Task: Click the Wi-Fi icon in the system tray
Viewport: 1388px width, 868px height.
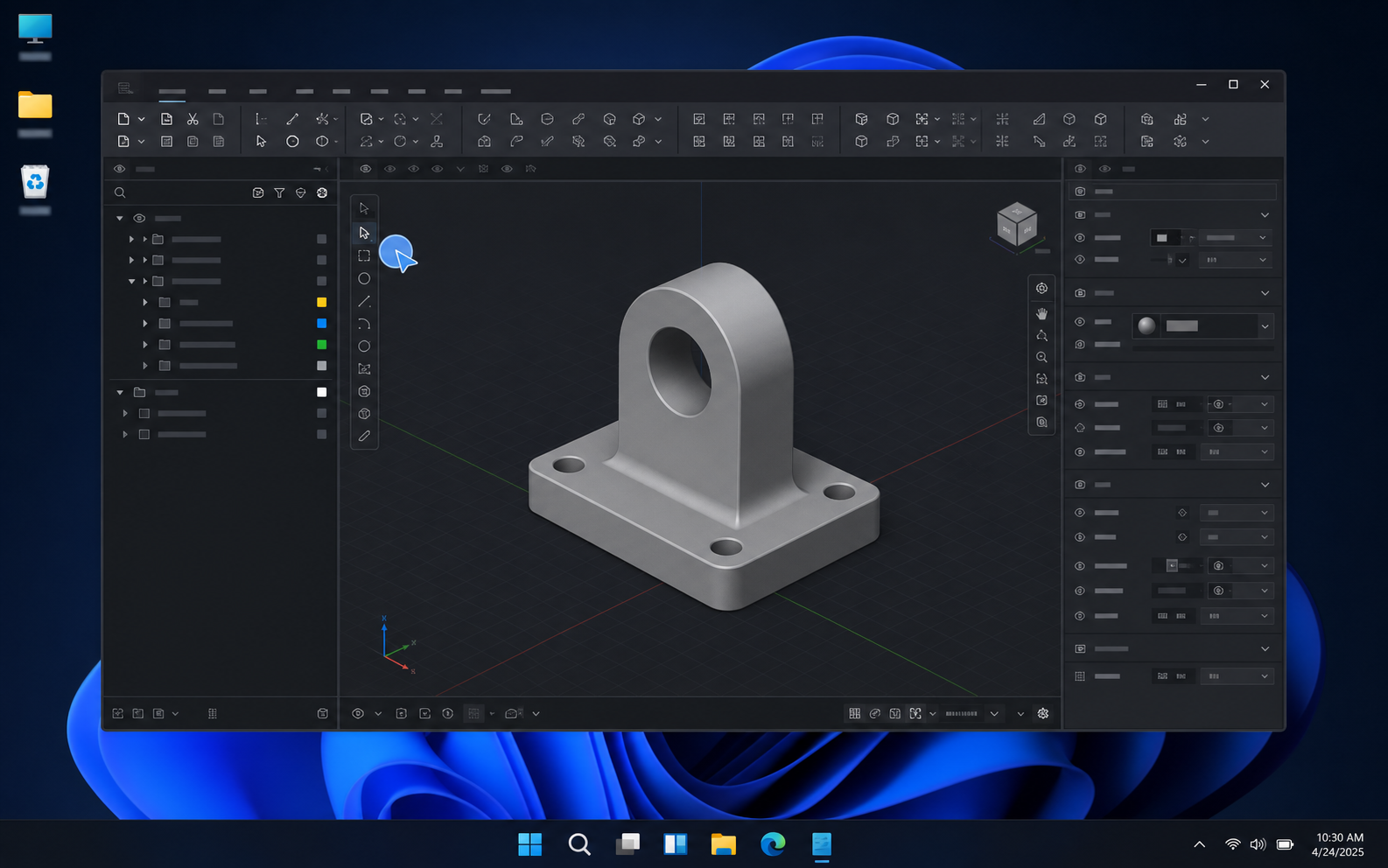Action: (x=1232, y=844)
